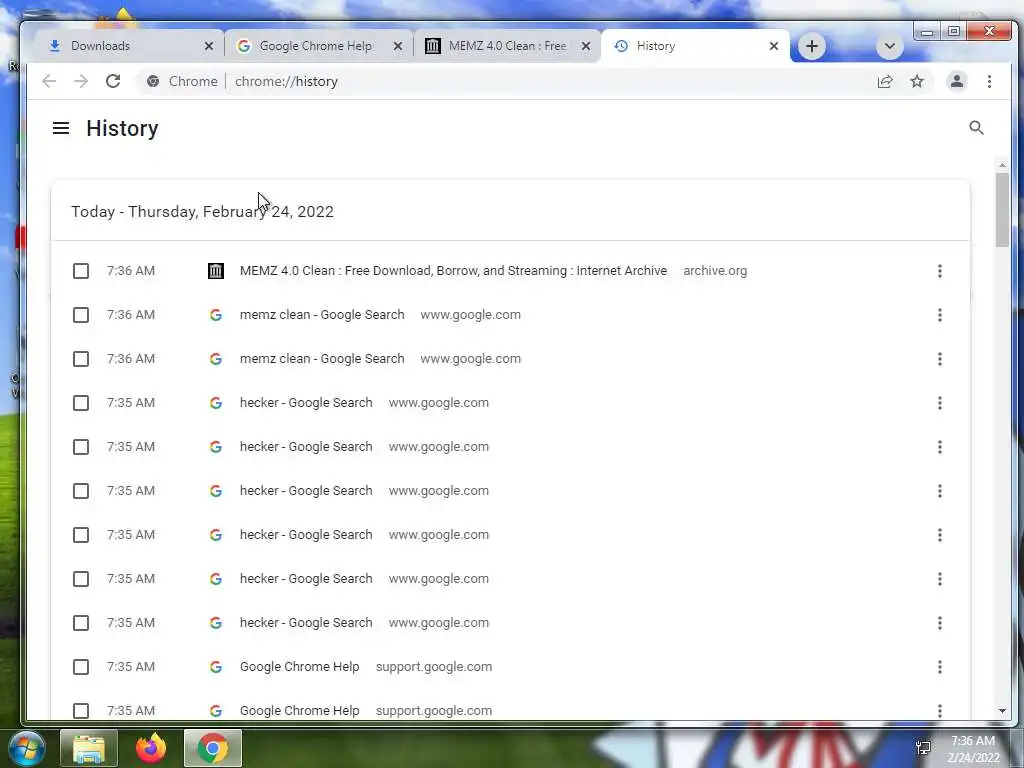Close the History tab
The width and height of the screenshot is (1024, 768).
click(774, 46)
